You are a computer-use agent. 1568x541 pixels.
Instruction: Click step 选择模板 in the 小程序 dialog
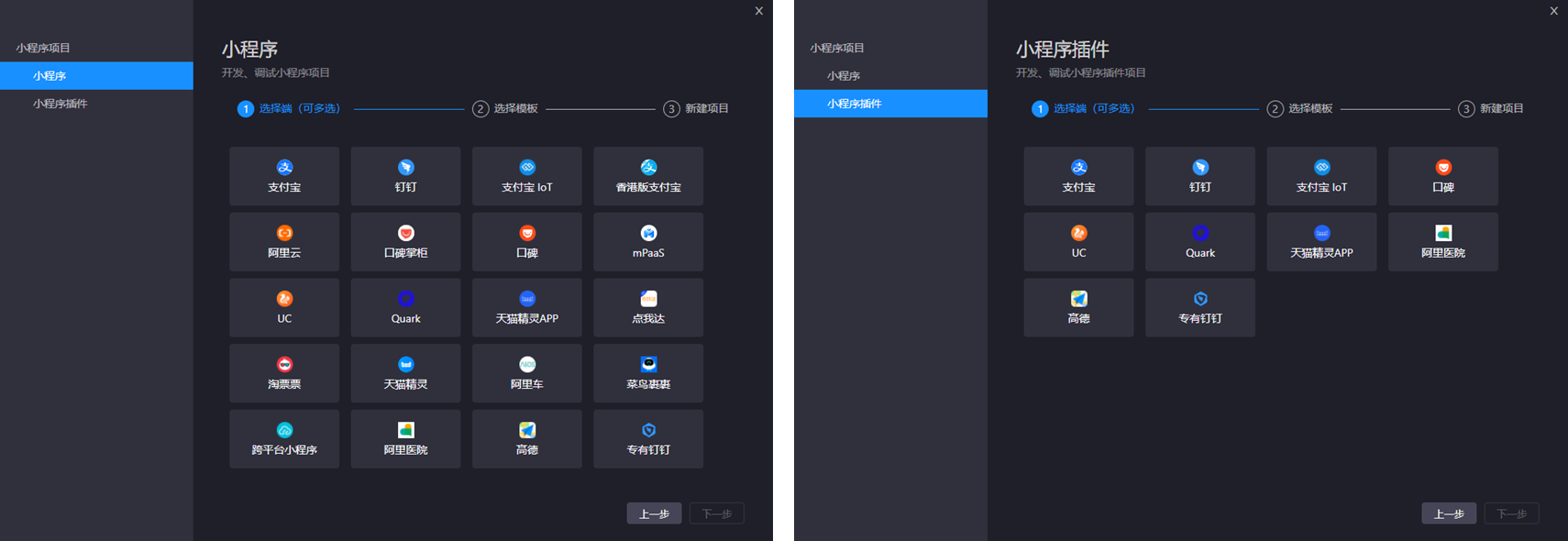[x=505, y=109]
